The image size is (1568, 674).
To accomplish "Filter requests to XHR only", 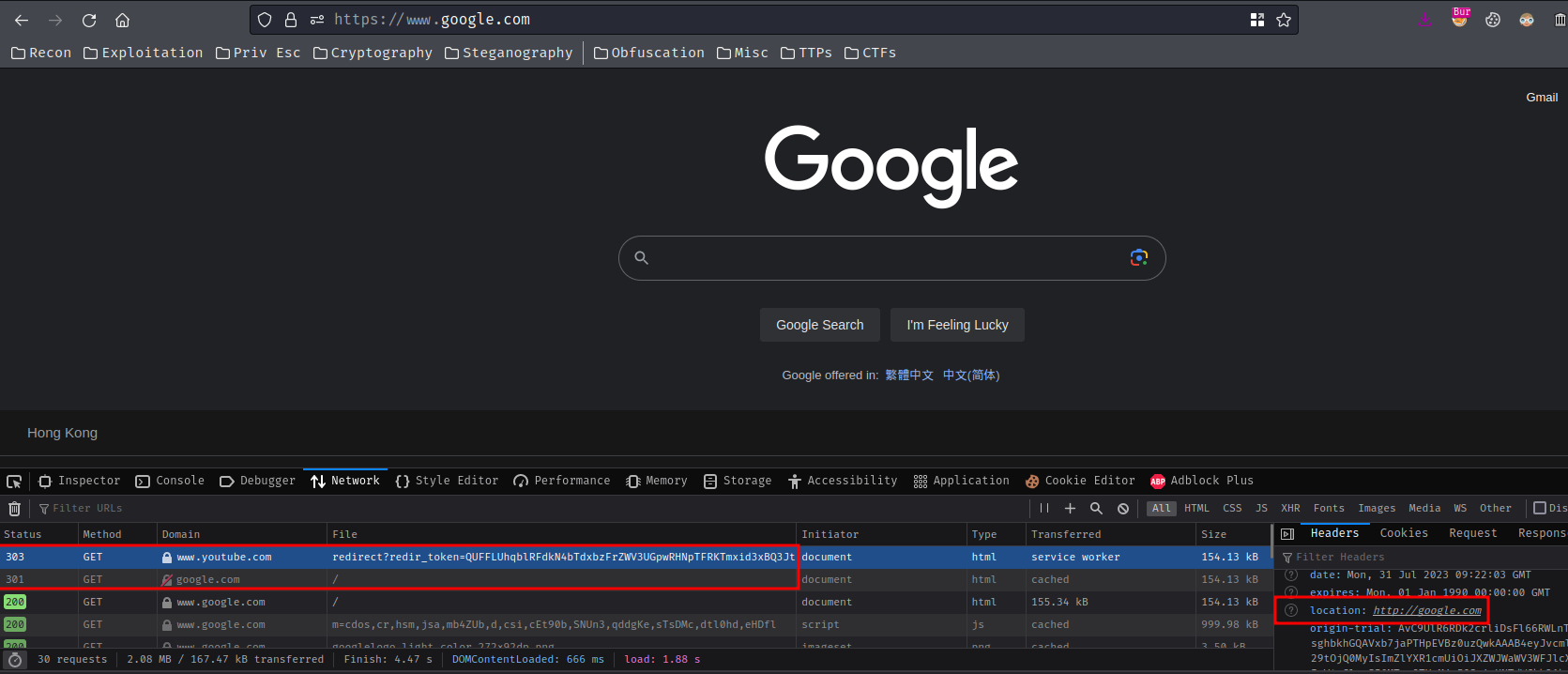I will coord(1290,509).
